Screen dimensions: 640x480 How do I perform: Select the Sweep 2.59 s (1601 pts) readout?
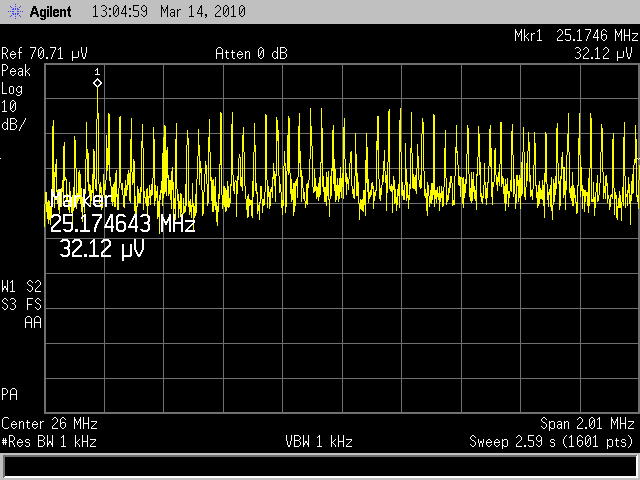(552, 441)
